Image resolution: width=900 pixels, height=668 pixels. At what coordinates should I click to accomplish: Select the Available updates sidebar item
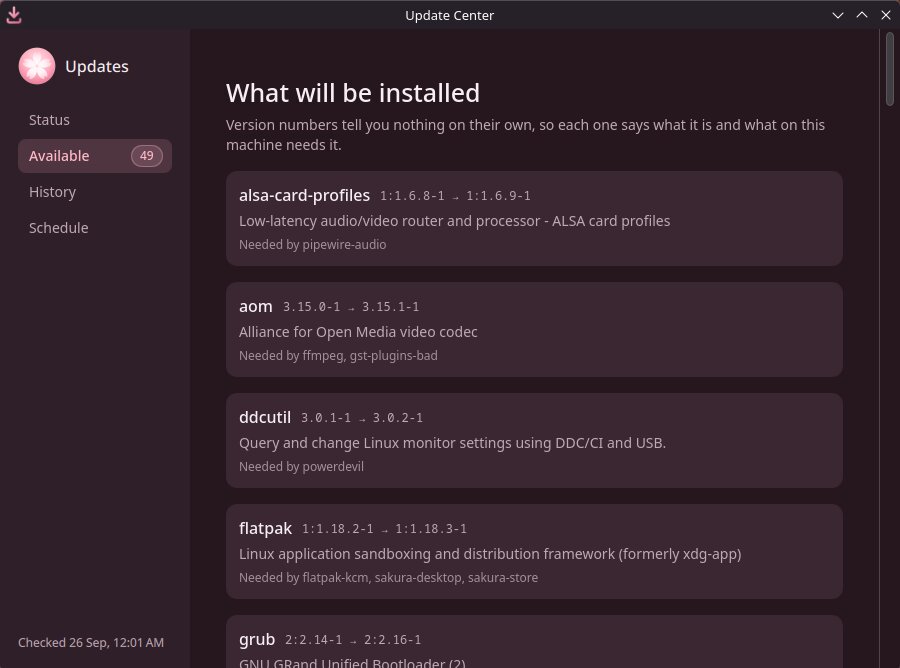coord(95,156)
